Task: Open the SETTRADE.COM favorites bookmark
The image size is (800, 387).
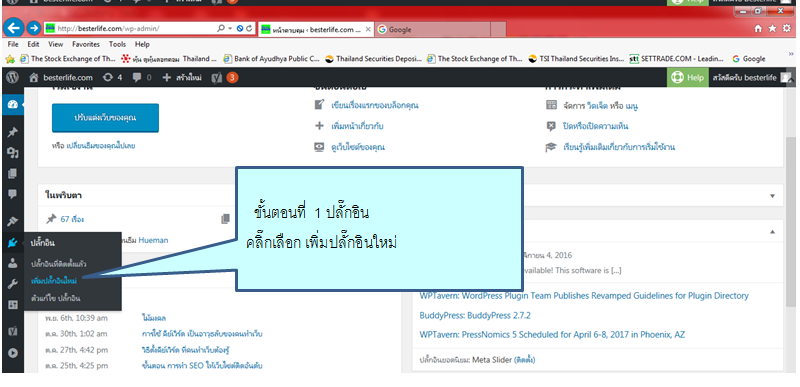Action: point(678,59)
